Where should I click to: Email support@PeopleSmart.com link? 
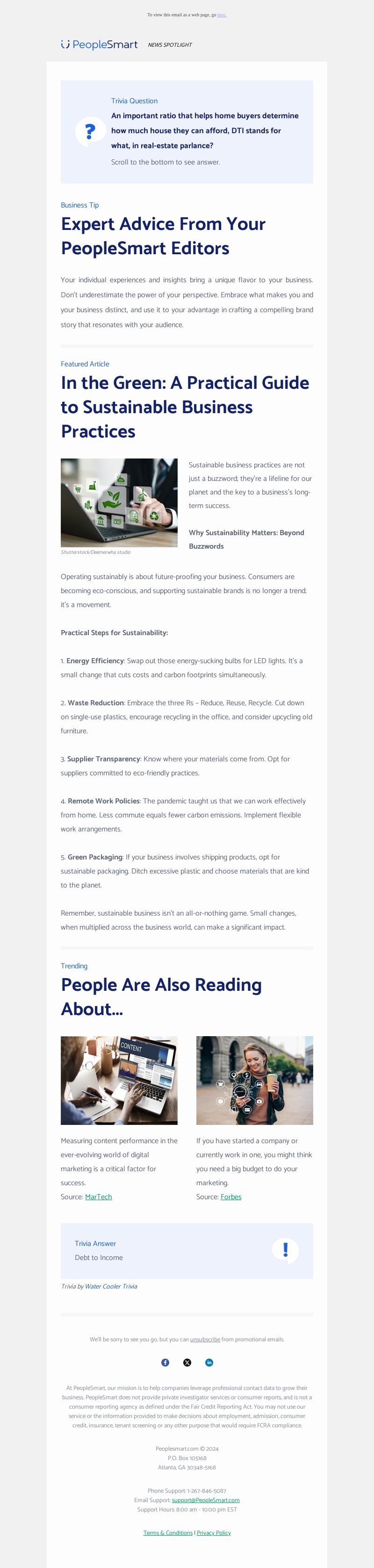coord(205,1500)
